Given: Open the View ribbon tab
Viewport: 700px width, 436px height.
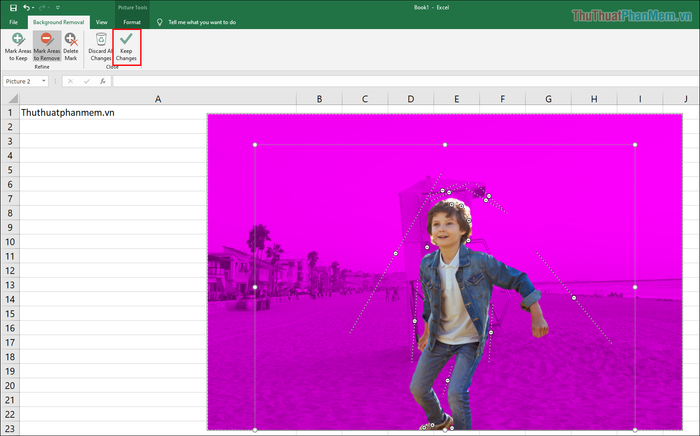Looking at the screenshot, I should 101,22.
